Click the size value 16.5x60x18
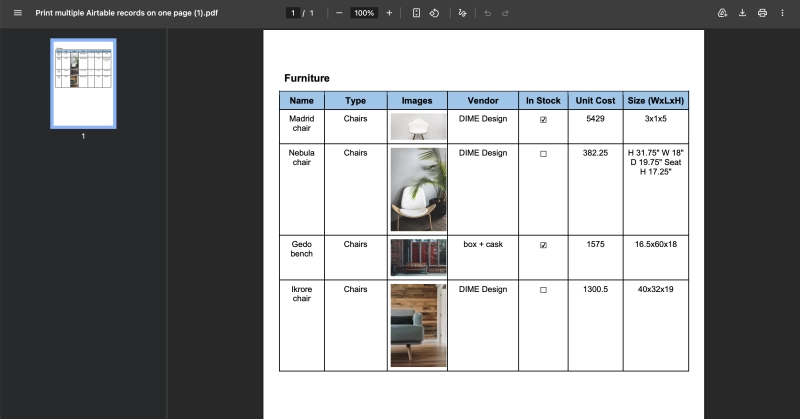Image resolution: width=800 pixels, height=419 pixels. coord(656,244)
